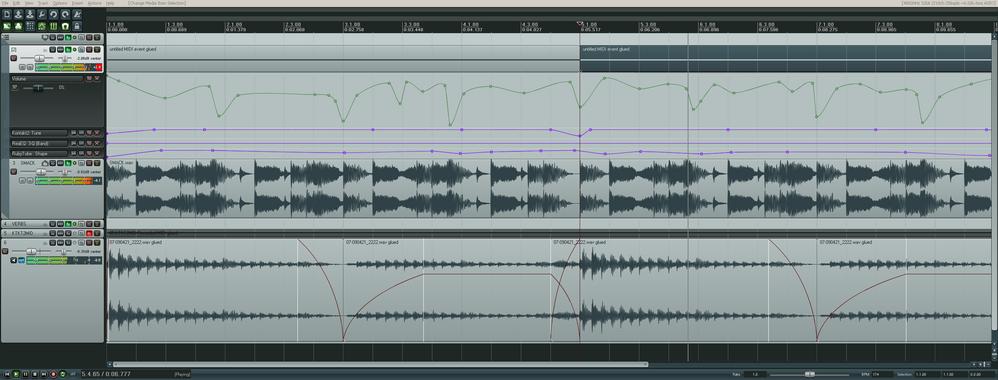Open the I/O routing button on SMACK track
The image size is (998, 380).
52,163
